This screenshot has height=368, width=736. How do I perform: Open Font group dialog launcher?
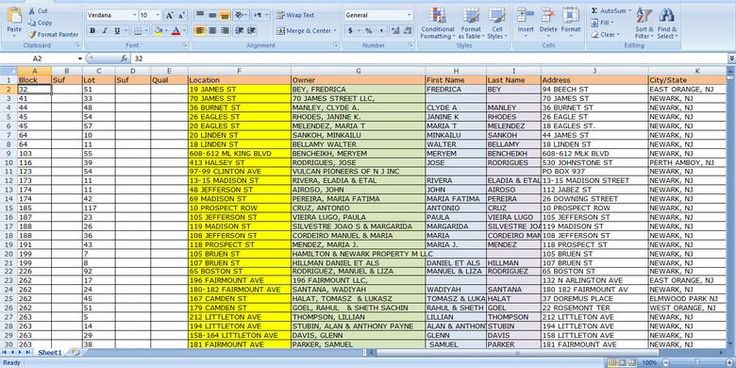pyautogui.click(x=185, y=46)
